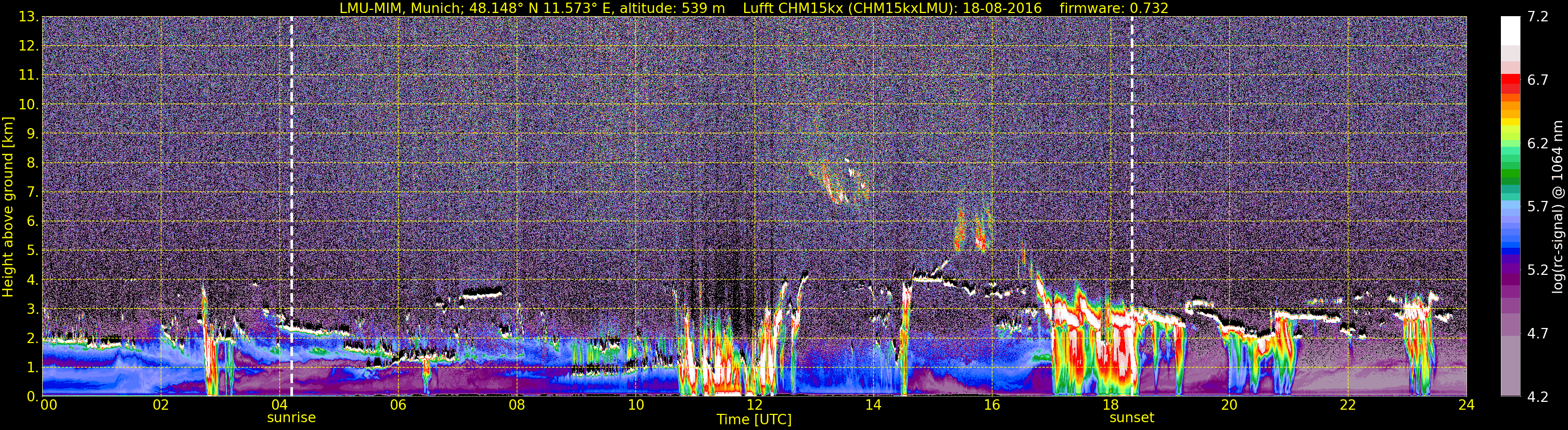Click the 06 tick label on the time axis
1568x430 pixels.
pyautogui.click(x=398, y=405)
